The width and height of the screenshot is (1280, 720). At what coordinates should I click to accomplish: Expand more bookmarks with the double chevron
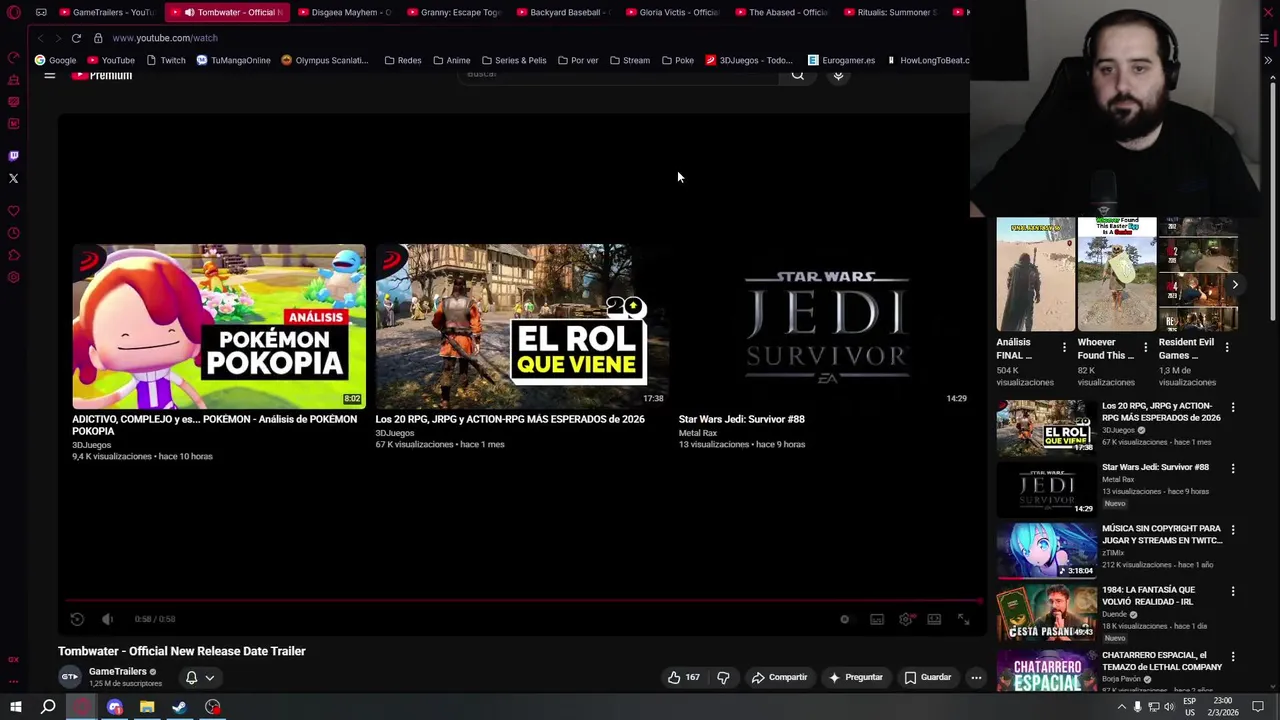(x=1268, y=60)
